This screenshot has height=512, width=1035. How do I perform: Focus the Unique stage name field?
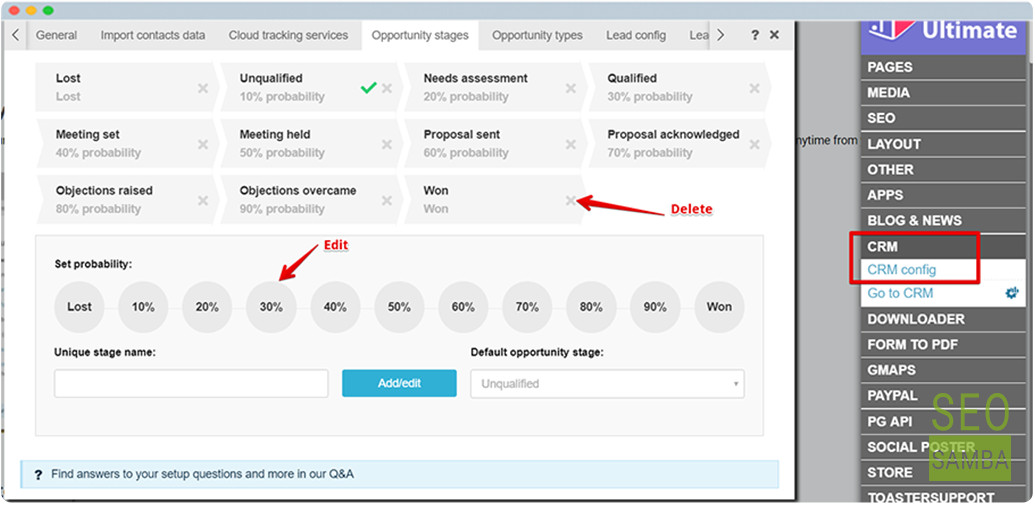pyautogui.click(x=191, y=383)
